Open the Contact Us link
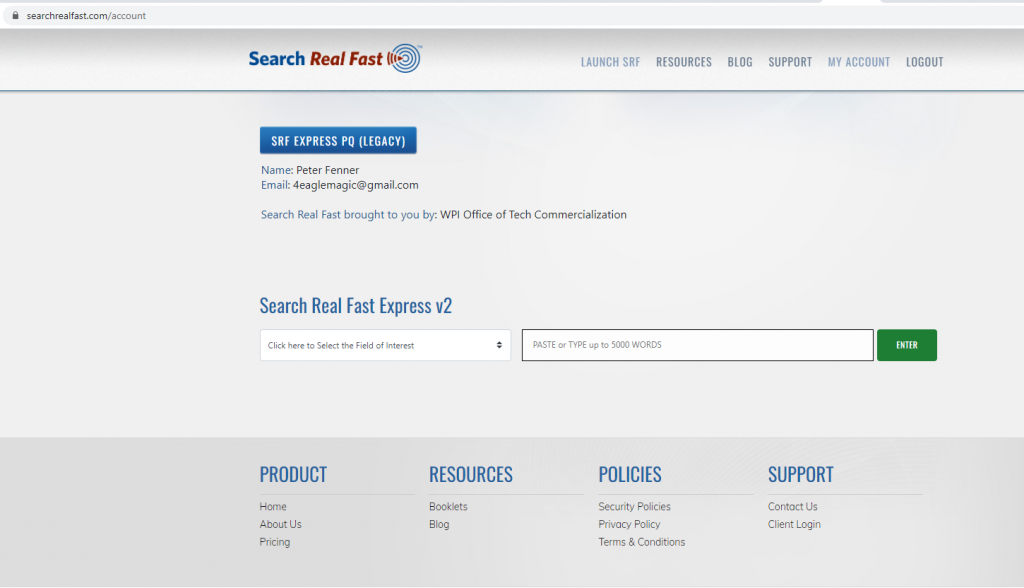This screenshot has width=1024, height=588. (x=792, y=506)
